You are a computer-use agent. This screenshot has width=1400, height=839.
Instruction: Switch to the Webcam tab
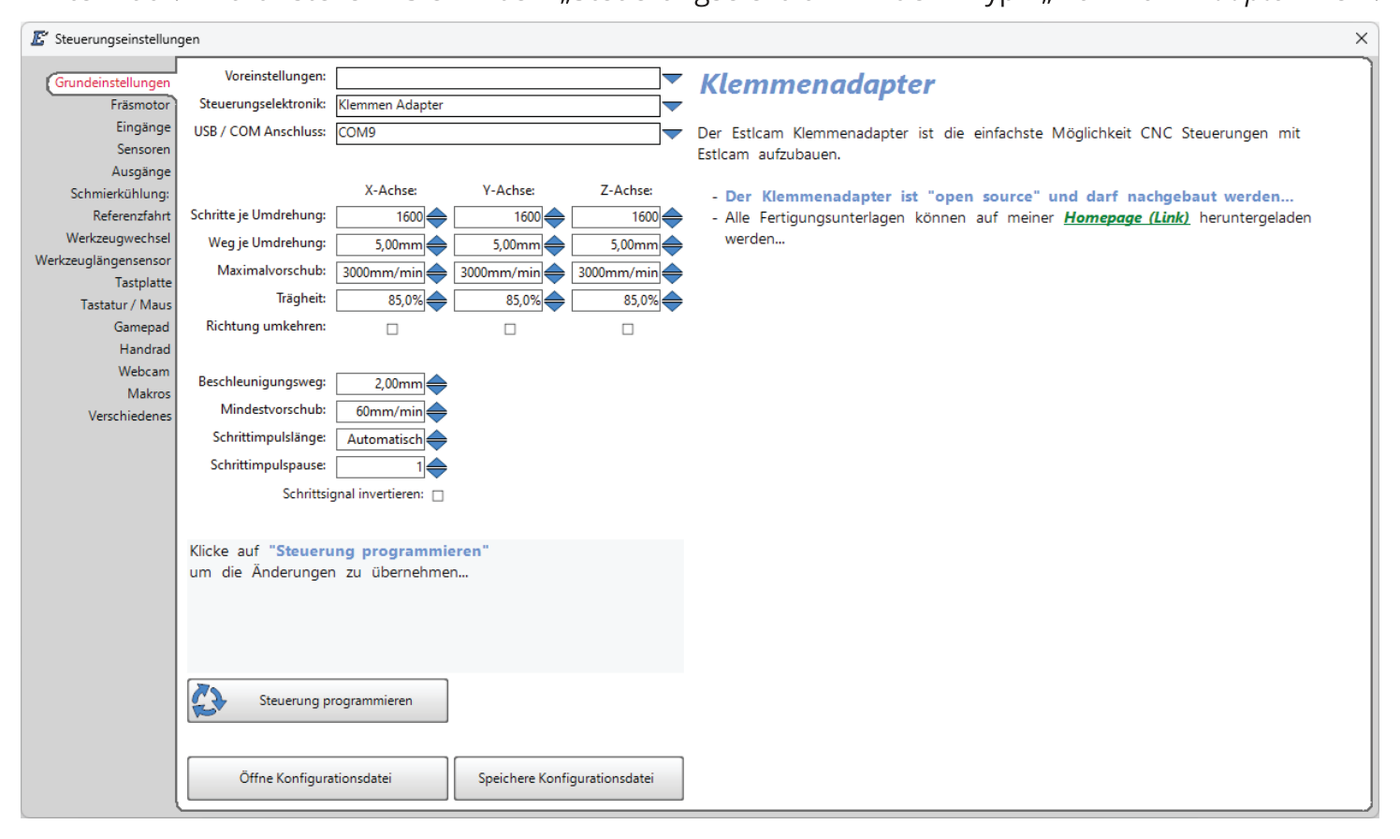144,371
